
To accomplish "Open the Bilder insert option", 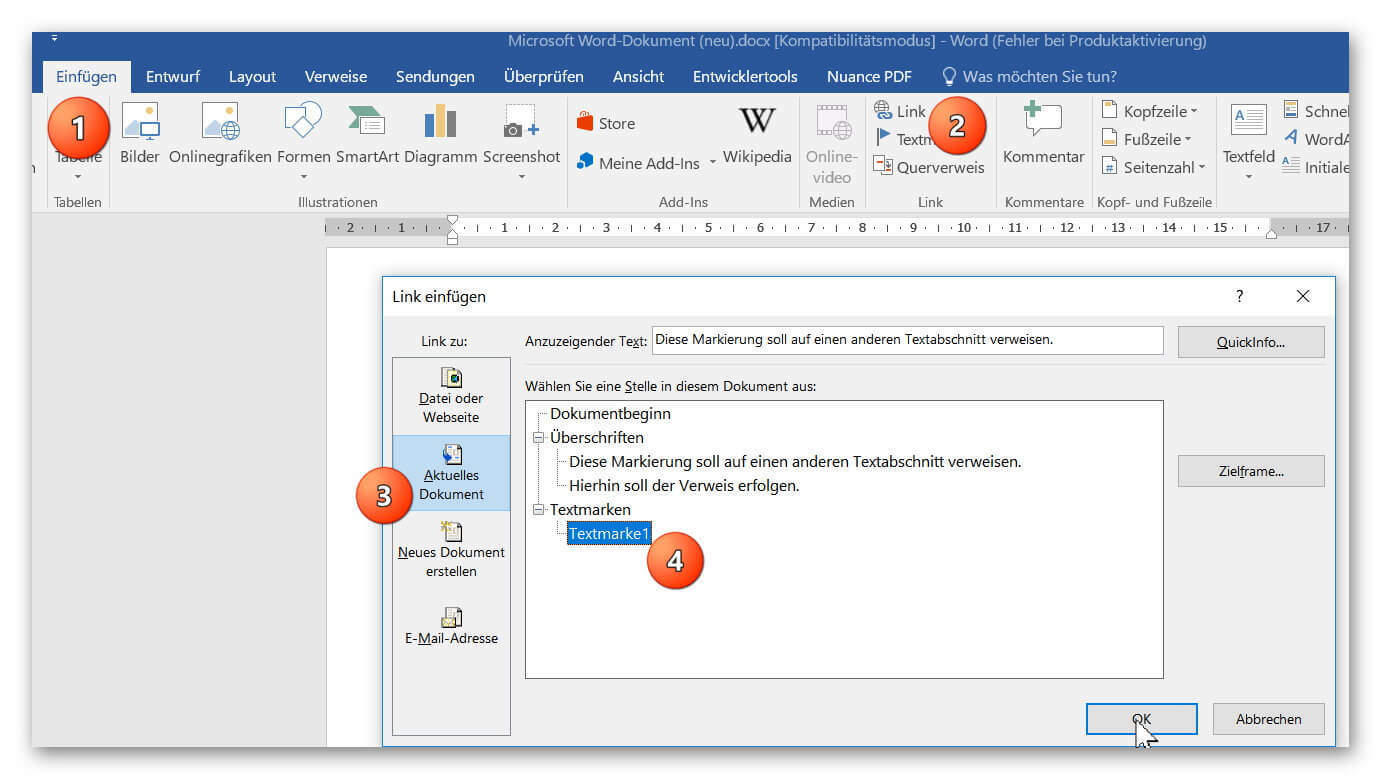I will [x=140, y=134].
